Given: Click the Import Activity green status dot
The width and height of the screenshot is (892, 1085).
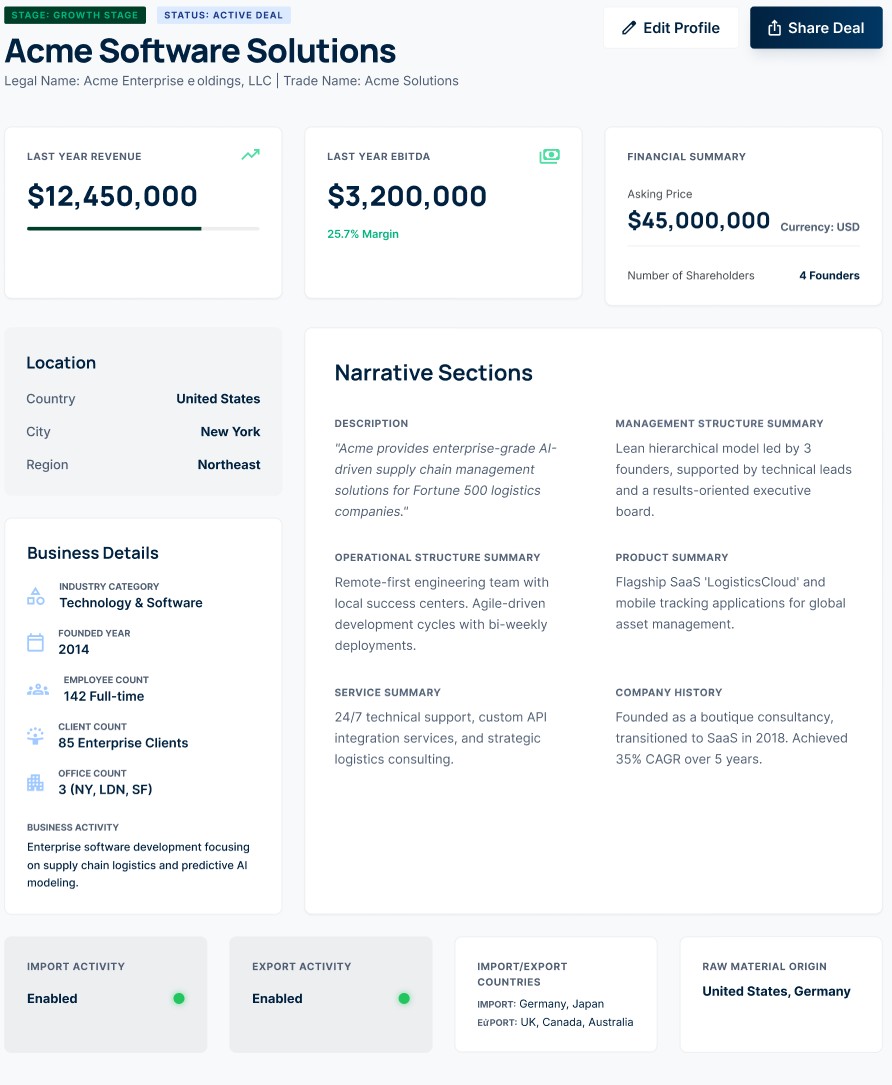Looking at the screenshot, I should (179, 999).
